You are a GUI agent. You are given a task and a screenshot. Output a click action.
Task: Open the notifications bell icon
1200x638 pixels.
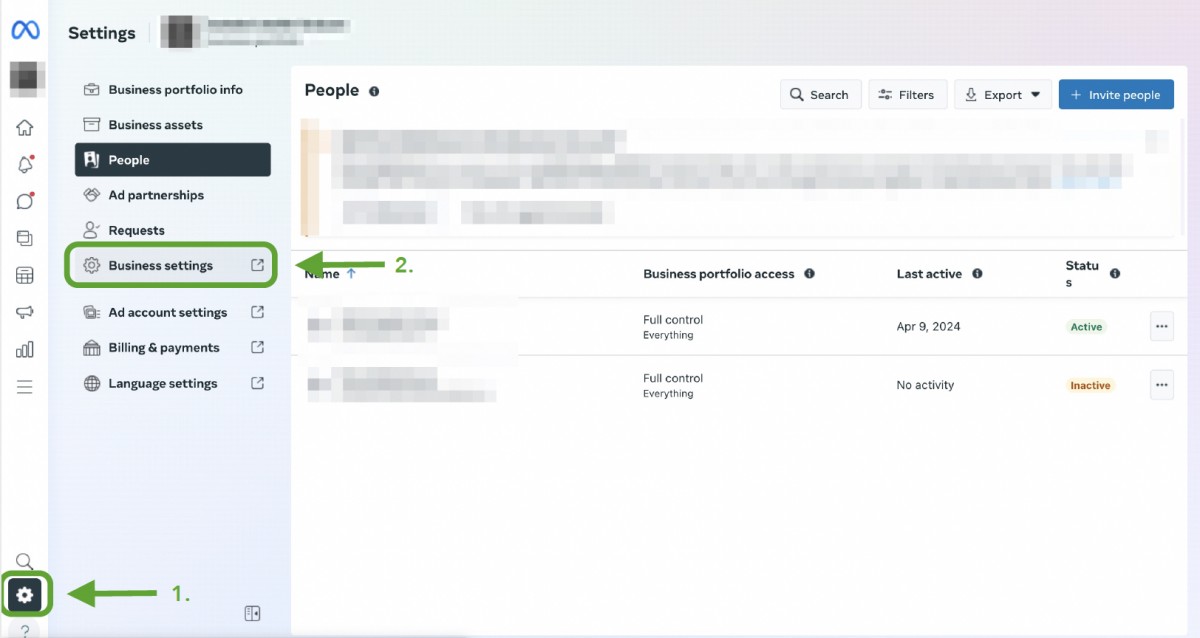(x=25, y=165)
